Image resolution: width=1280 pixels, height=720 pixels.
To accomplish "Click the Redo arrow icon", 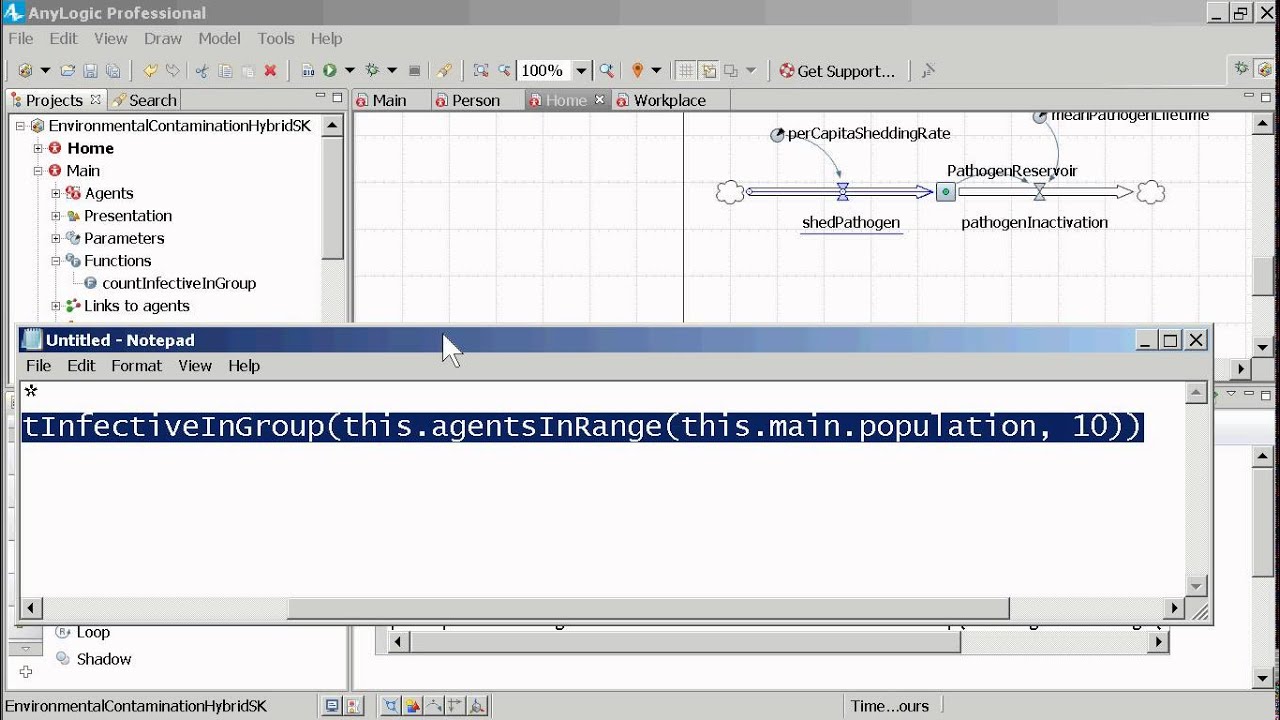I will [173, 71].
